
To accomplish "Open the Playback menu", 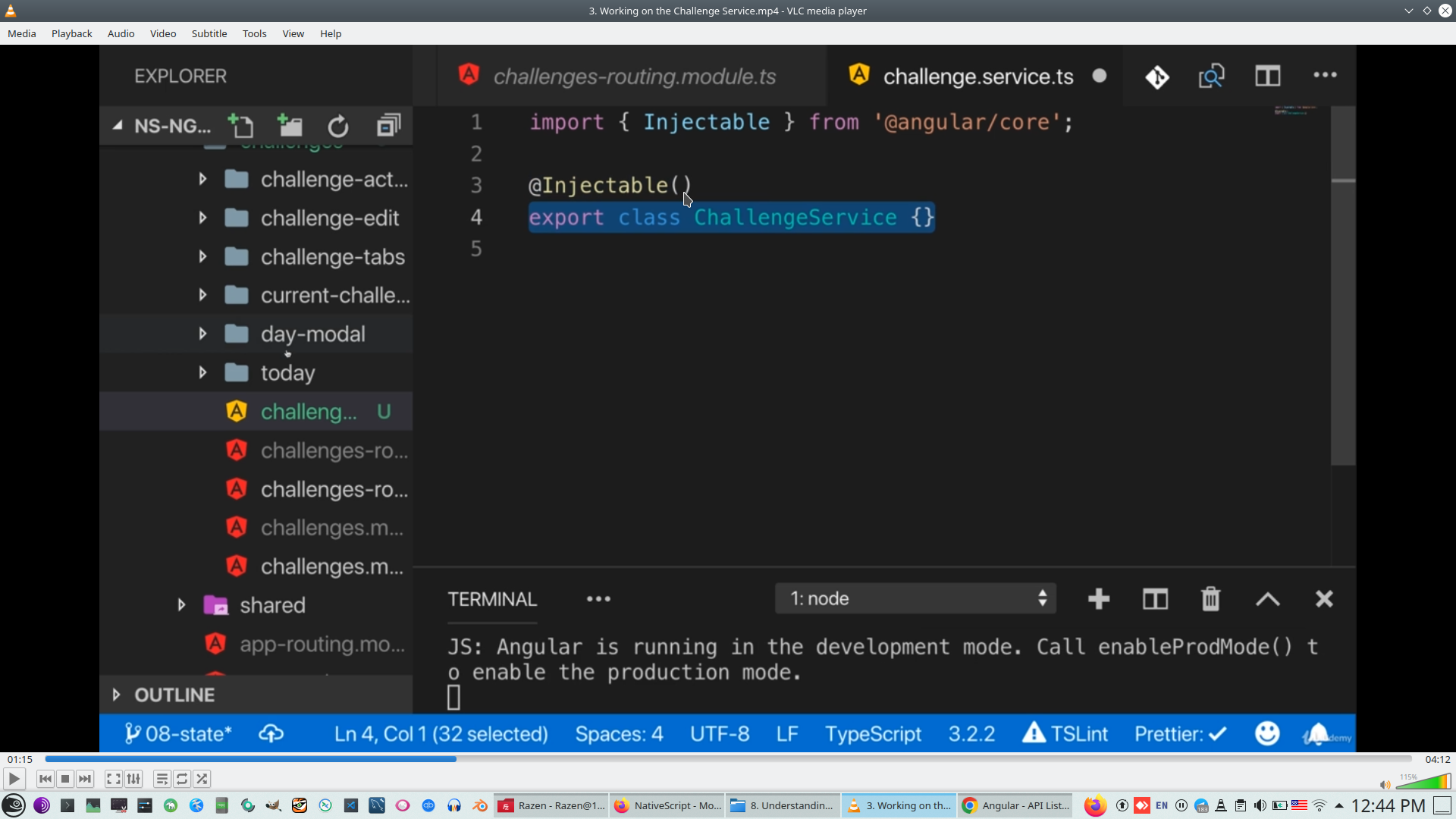I will 71,33.
